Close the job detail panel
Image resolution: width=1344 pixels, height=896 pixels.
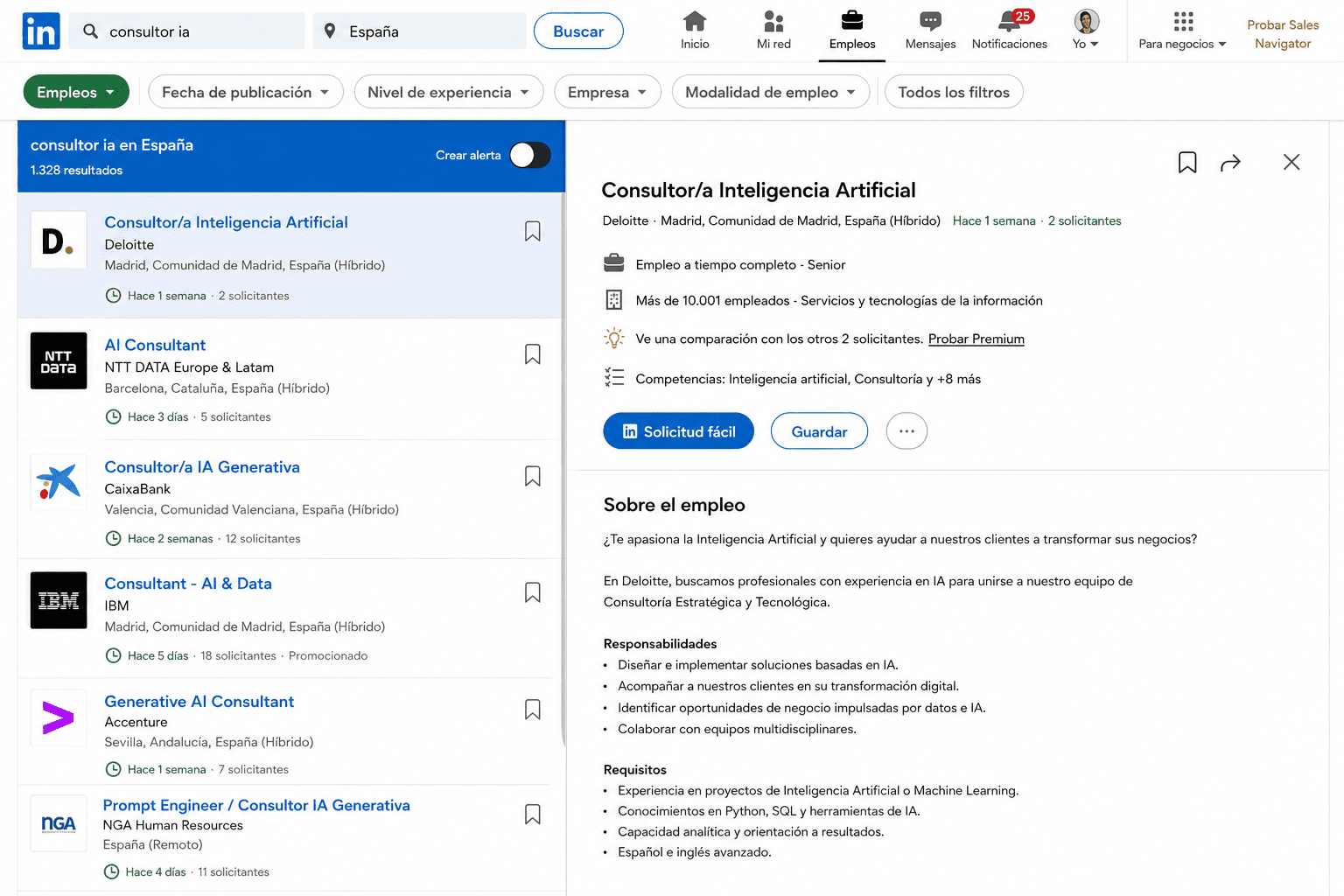click(x=1291, y=162)
